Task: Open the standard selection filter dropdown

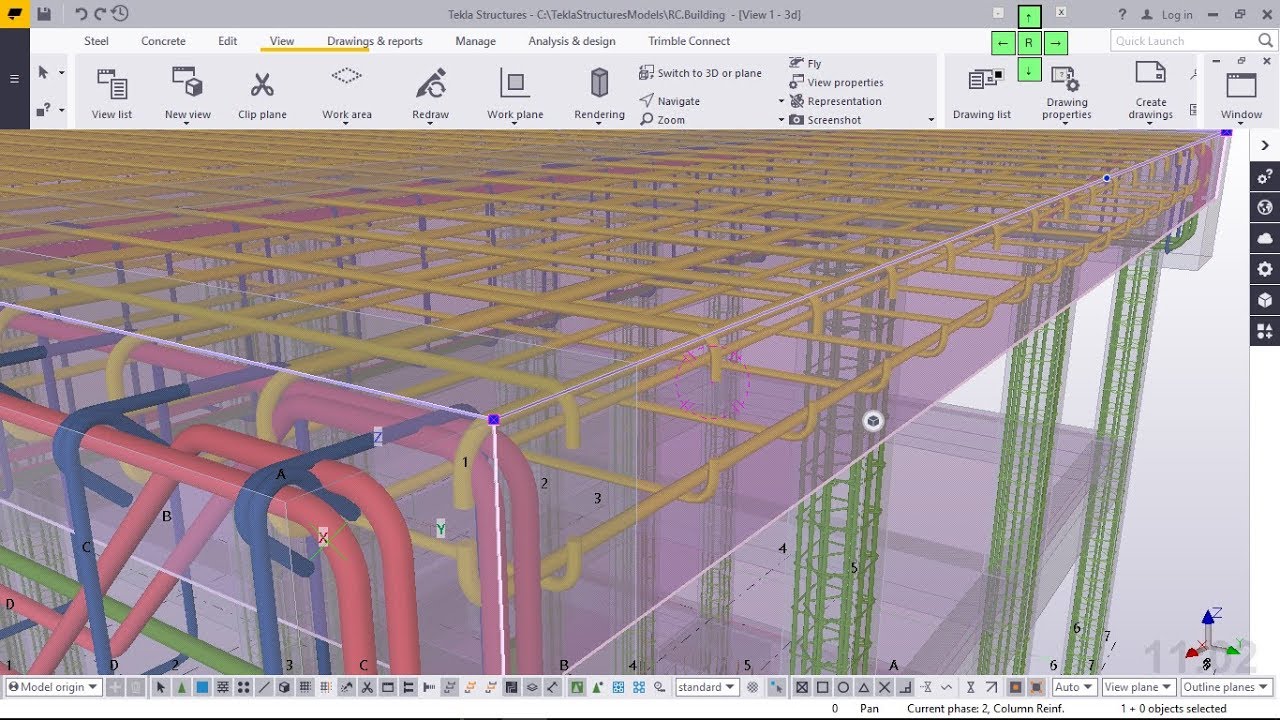Action: (x=707, y=687)
